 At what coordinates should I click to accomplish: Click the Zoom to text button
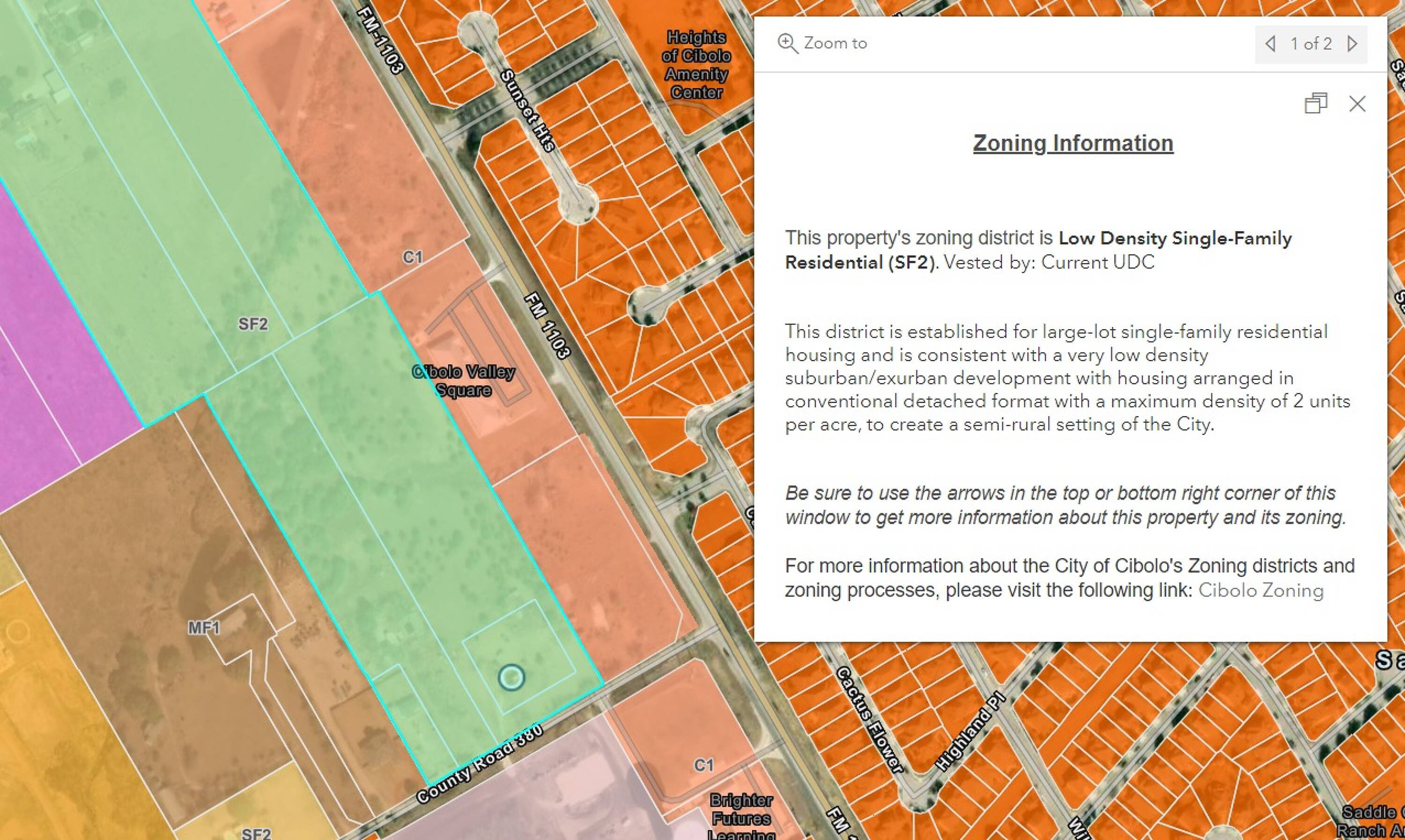(835, 43)
